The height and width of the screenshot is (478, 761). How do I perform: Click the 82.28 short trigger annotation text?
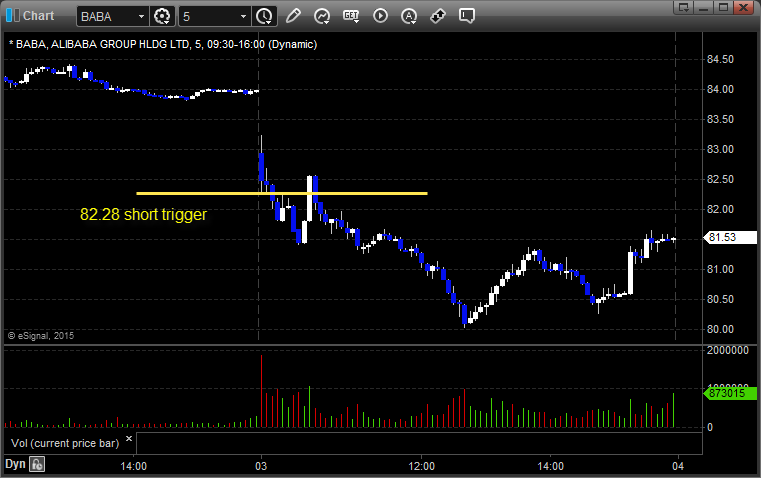point(143,214)
